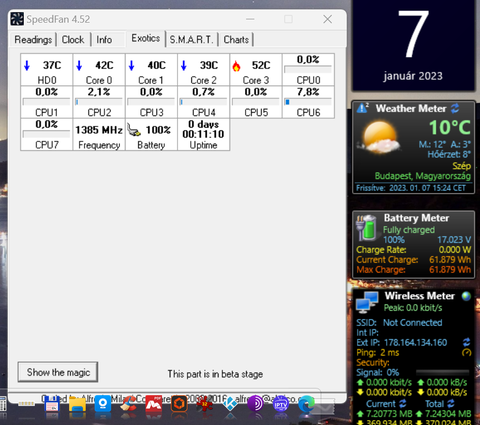Click the CPU2 usage bar
Viewport: 480px width, 425px height.
tap(99, 102)
